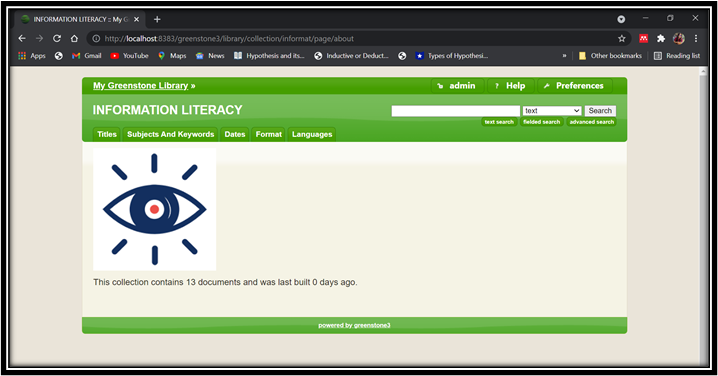Open the Apps bookmarks shortcut

[x=32, y=56]
